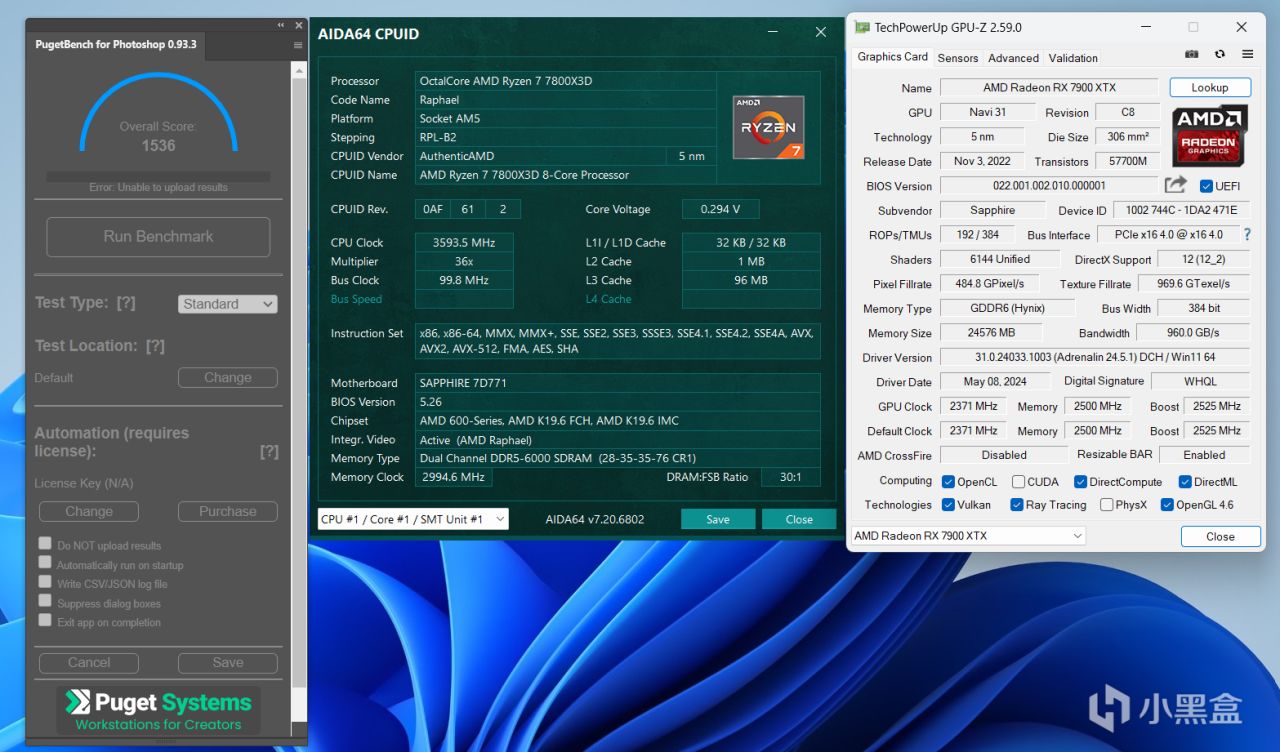Click the CPU Clock value 3593.5 MHz
Viewport: 1280px width, 752px height.
(464, 243)
